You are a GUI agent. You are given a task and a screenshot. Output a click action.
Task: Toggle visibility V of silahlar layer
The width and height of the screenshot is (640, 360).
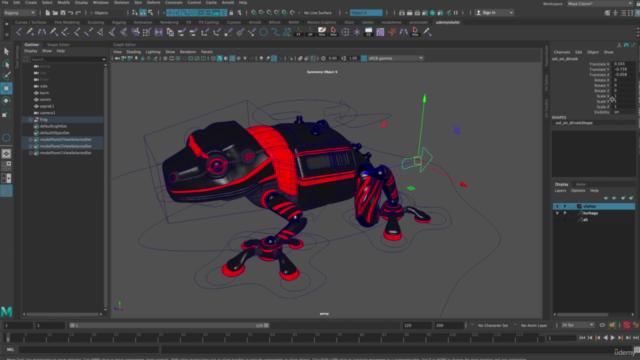pos(557,206)
